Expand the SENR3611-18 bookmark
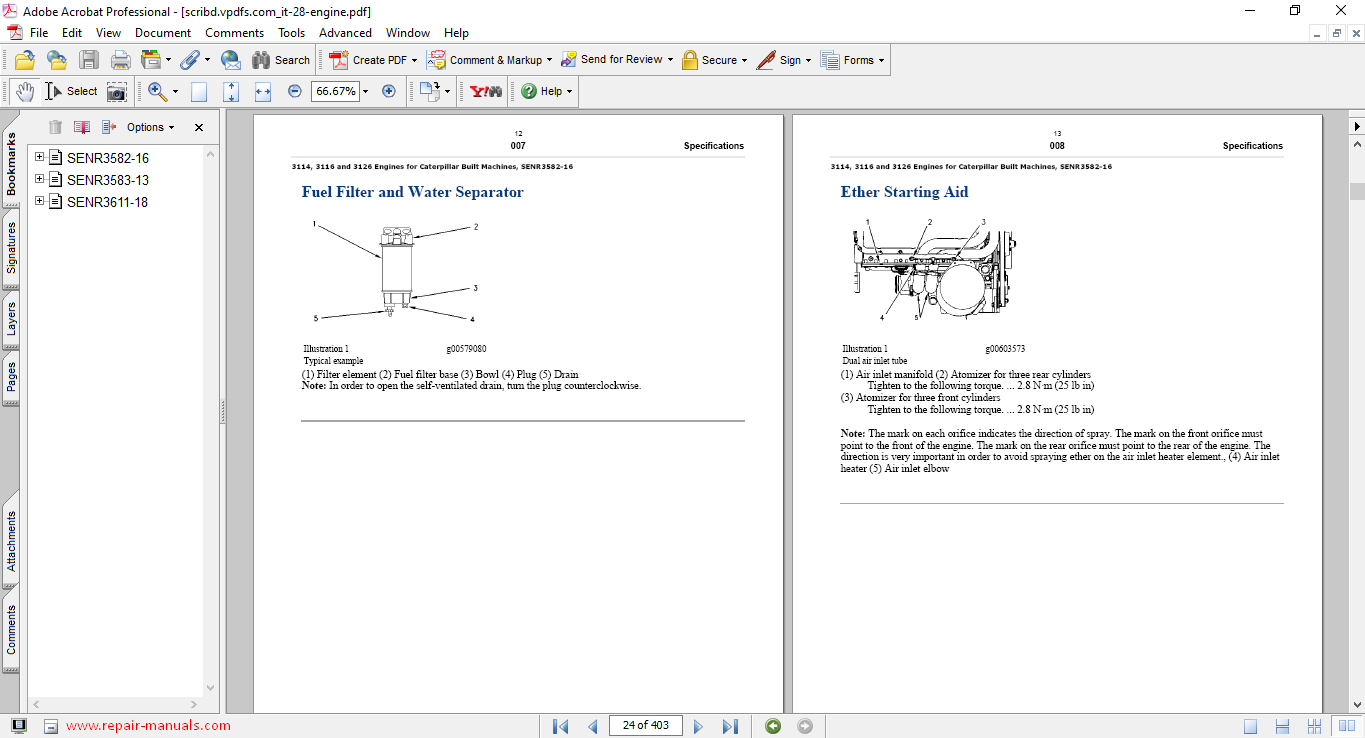The image size is (1365, 738). pyautogui.click(x=40, y=201)
